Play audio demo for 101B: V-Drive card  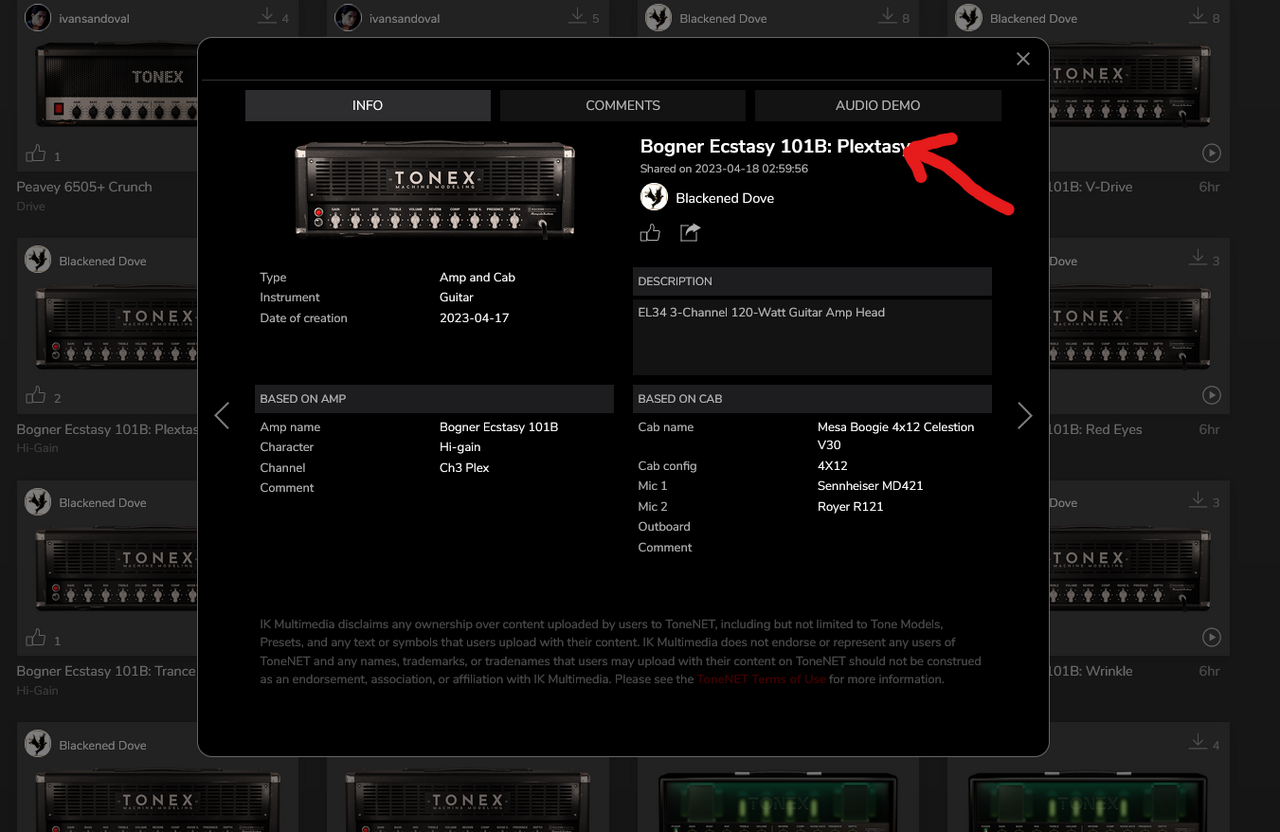pos(1211,153)
